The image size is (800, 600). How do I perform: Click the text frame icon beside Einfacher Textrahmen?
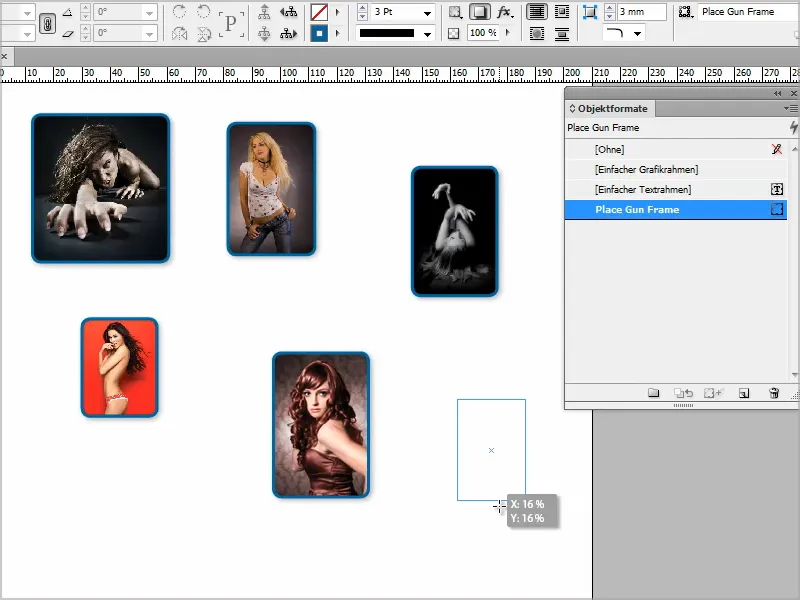point(777,189)
